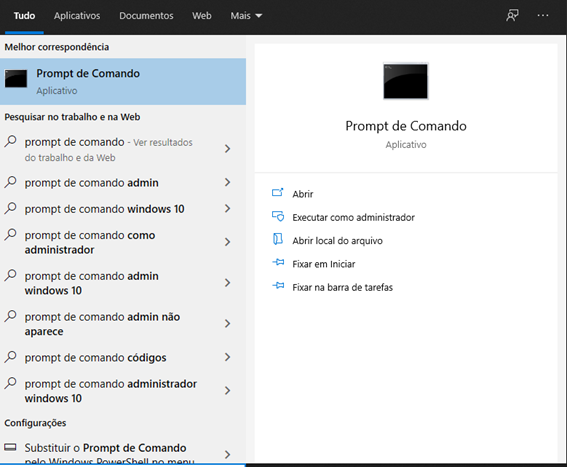Expand arrow for 'prompt de comando - Ver resultados'

(227, 149)
